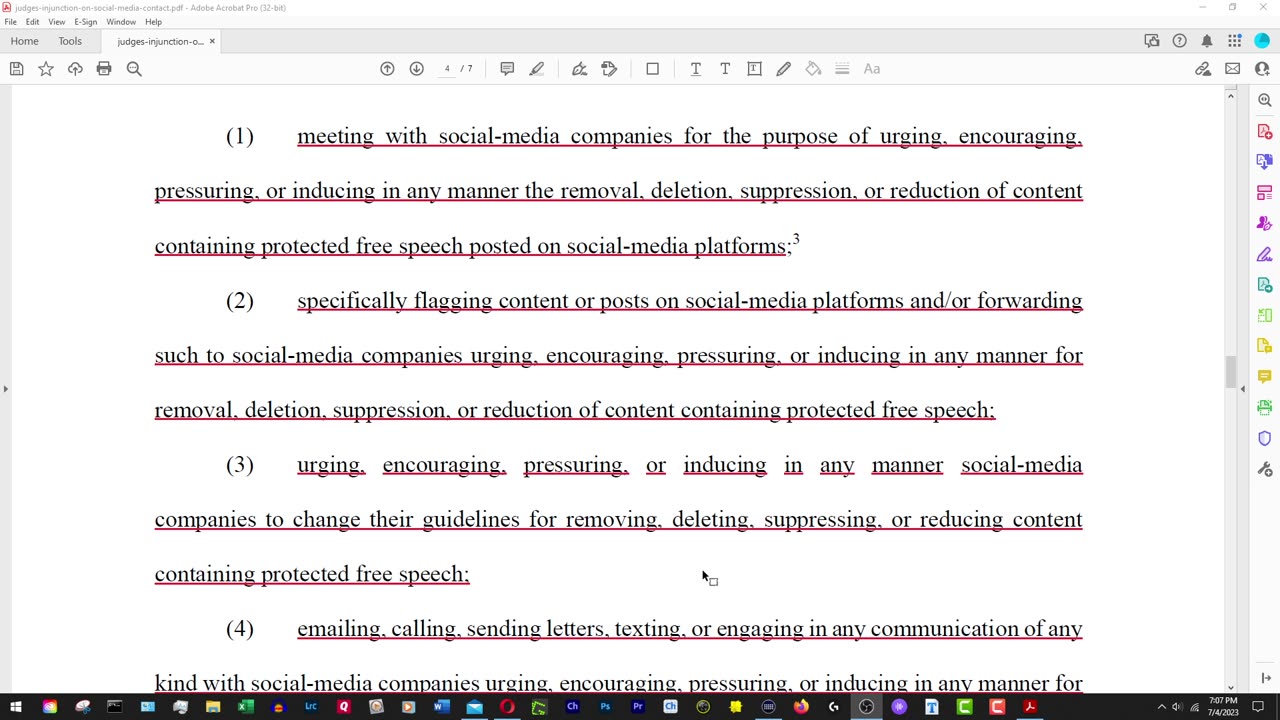Go to next page arrow
Screen dimensions: 1280x720
click(x=416, y=69)
